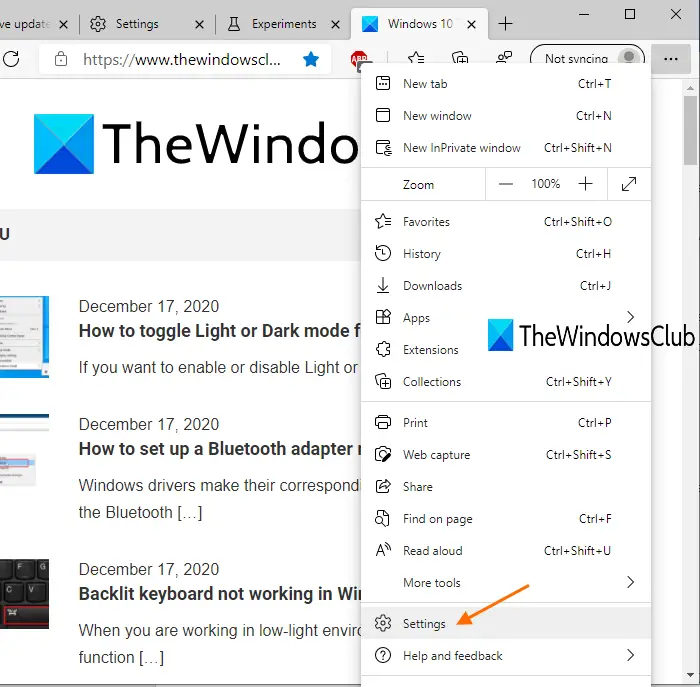Expand the More tools submenu

click(x=506, y=583)
